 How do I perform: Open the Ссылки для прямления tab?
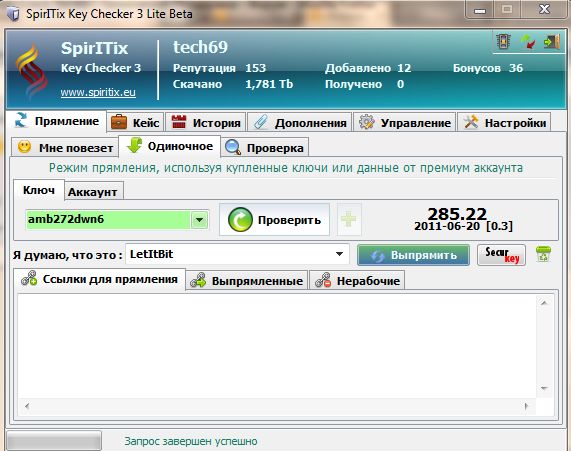(99, 279)
